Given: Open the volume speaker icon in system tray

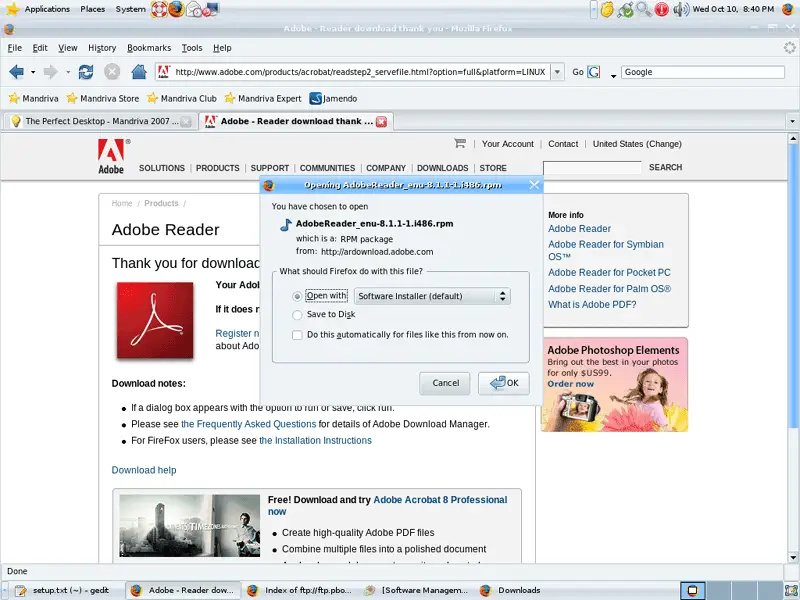Looking at the screenshot, I should coord(681,9).
